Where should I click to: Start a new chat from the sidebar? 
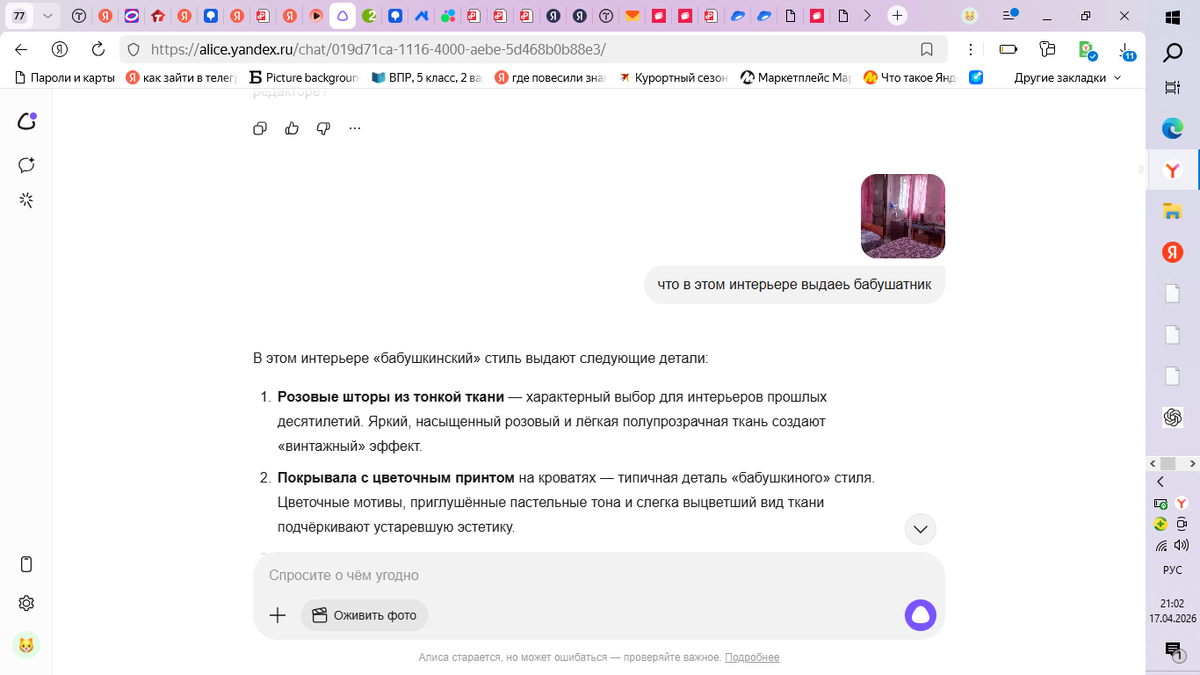pos(27,165)
